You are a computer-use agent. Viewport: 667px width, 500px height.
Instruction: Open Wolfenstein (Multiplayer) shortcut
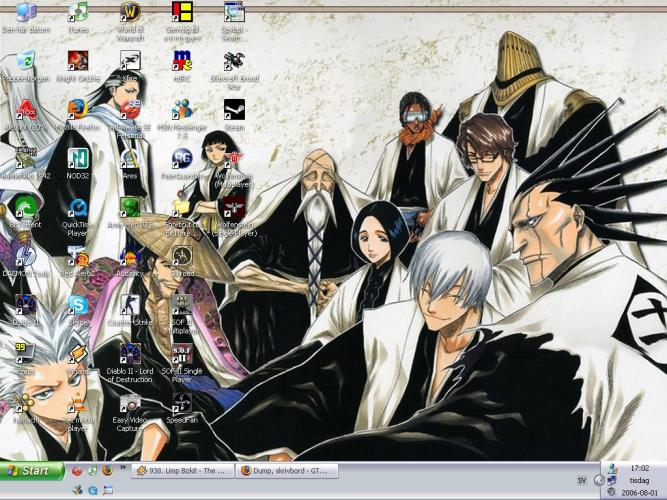234,168
